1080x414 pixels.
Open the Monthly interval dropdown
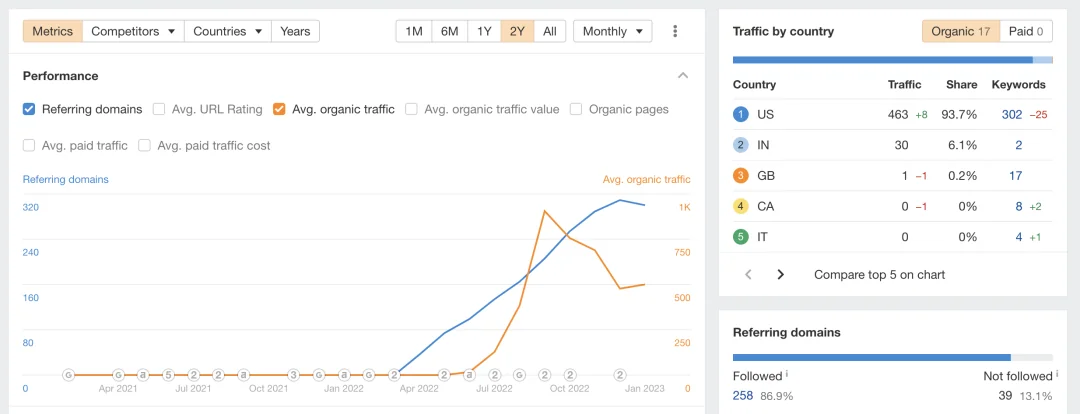tap(612, 31)
